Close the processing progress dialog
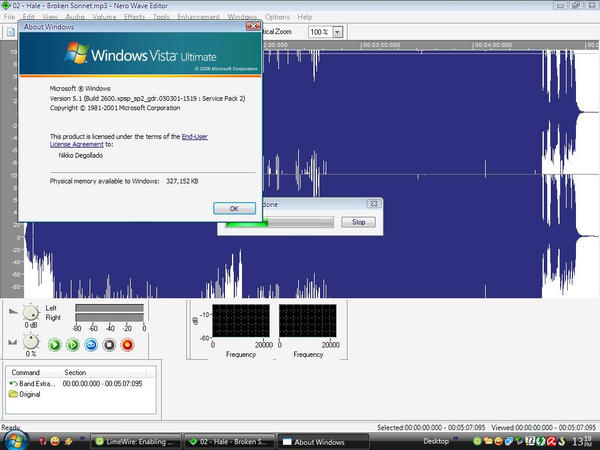The image size is (600, 450). (x=374, y=204)
